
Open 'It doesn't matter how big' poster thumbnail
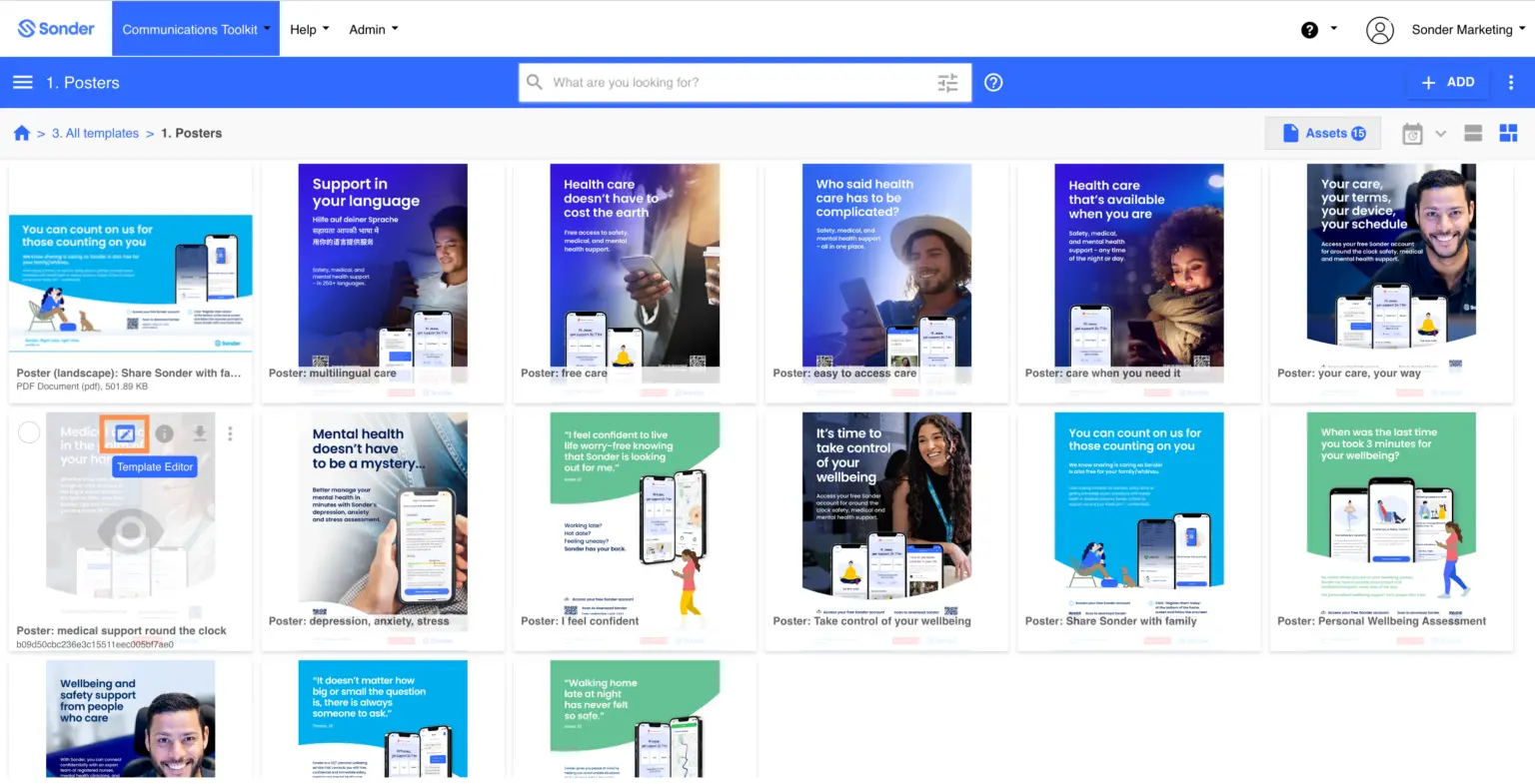point(383,718)
